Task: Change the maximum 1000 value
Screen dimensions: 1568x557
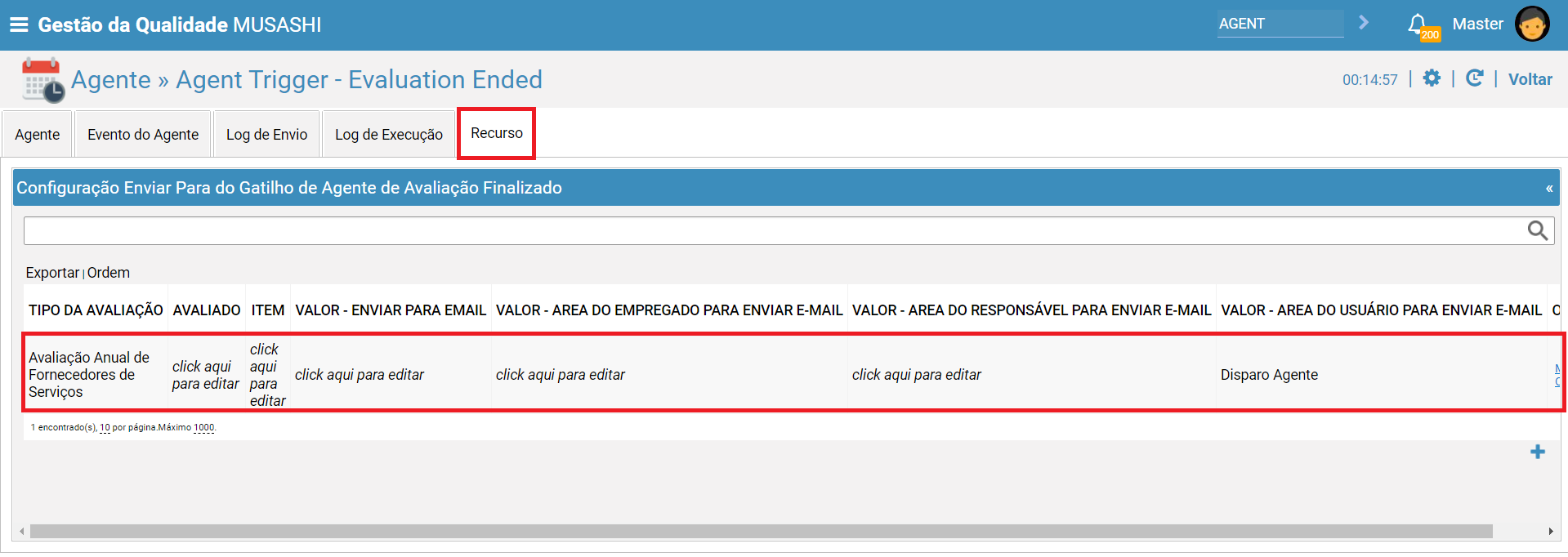Action: point(203,427)
